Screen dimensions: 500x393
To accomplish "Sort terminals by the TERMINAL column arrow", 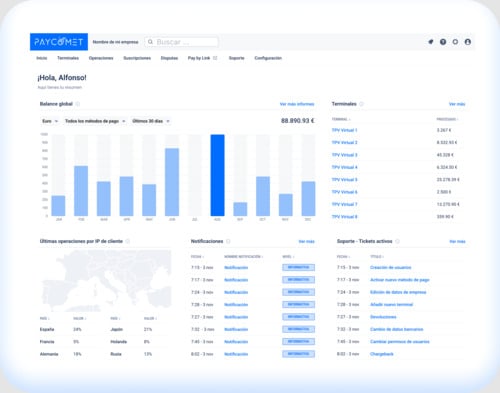I will pyautogui.click(x=349, y=119).
